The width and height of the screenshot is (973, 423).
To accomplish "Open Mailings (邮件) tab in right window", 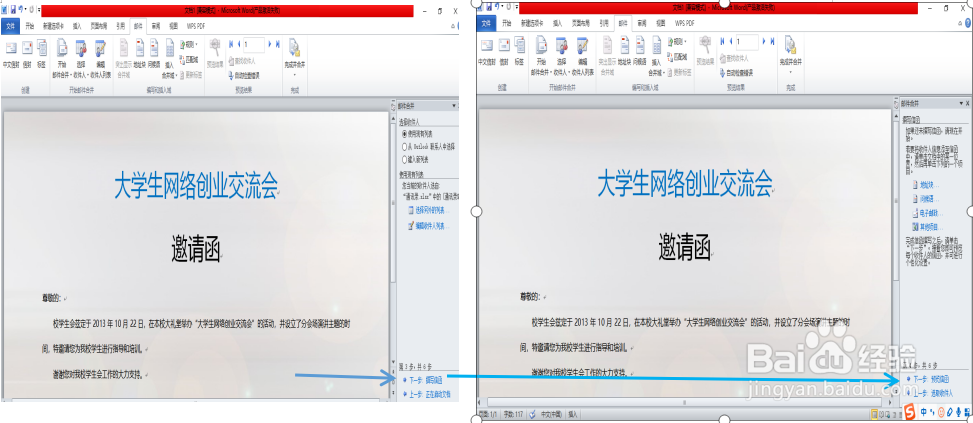I will coord(622,23).
